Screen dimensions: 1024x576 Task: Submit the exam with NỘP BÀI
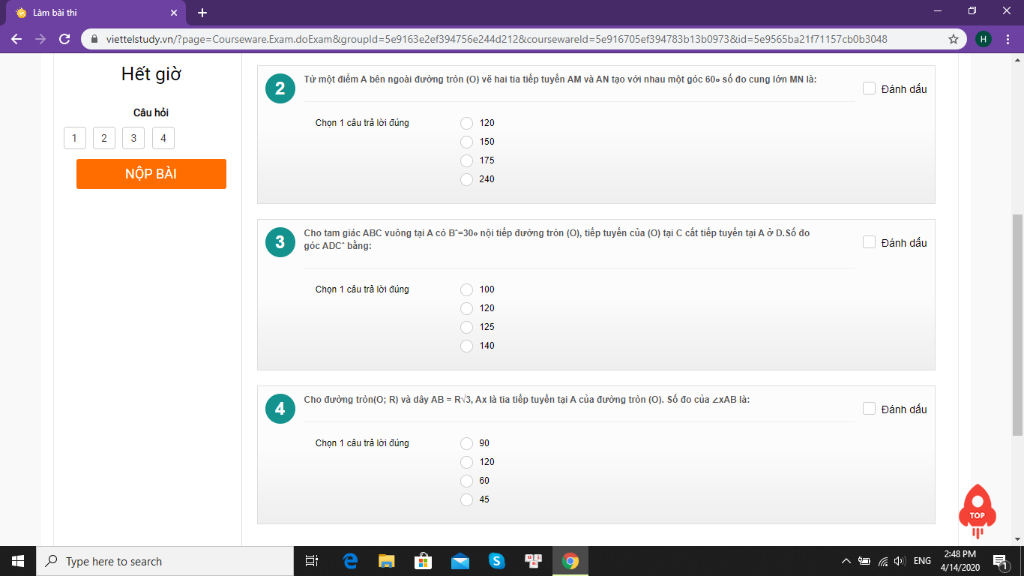click(151, 174)
